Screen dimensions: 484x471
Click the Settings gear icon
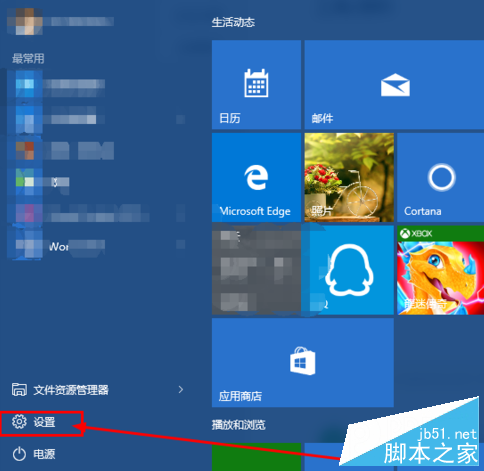[x=19, y=422]
